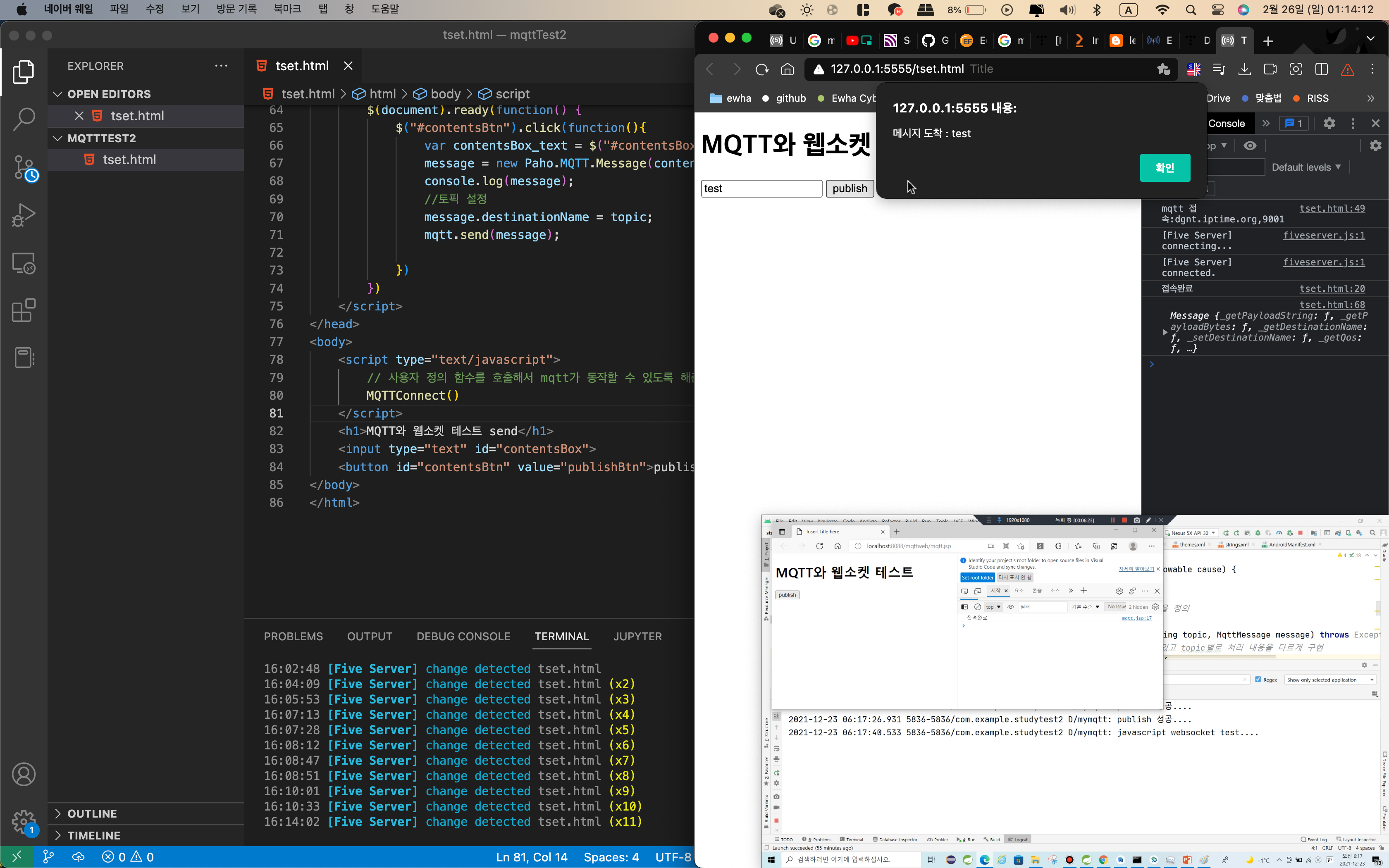
Task: Open VS Code Manage gear icon
Action: pos(24,822)
